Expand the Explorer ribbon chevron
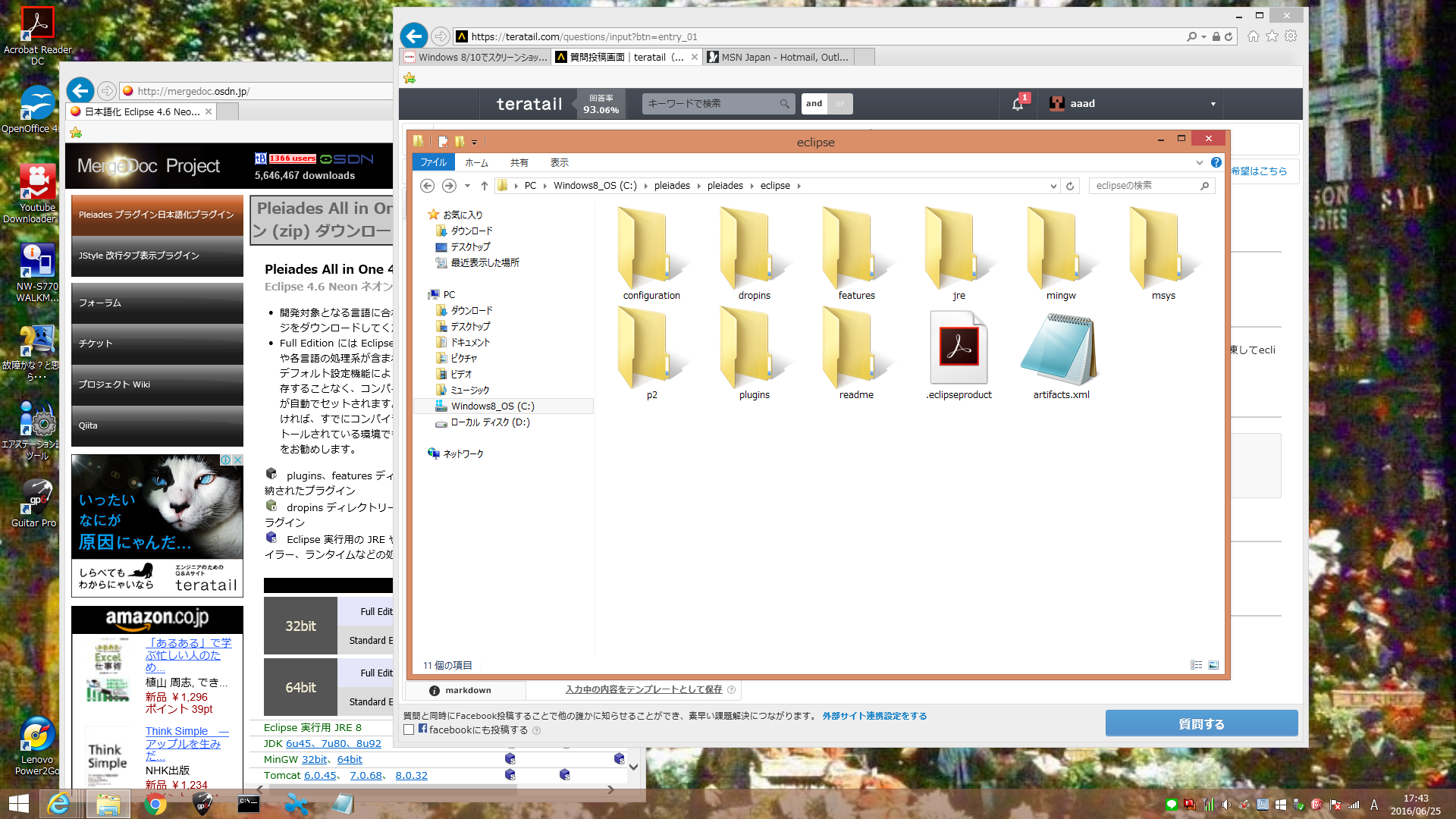The width and height of the screenshot is (1456, 819). coord(1199,162)
